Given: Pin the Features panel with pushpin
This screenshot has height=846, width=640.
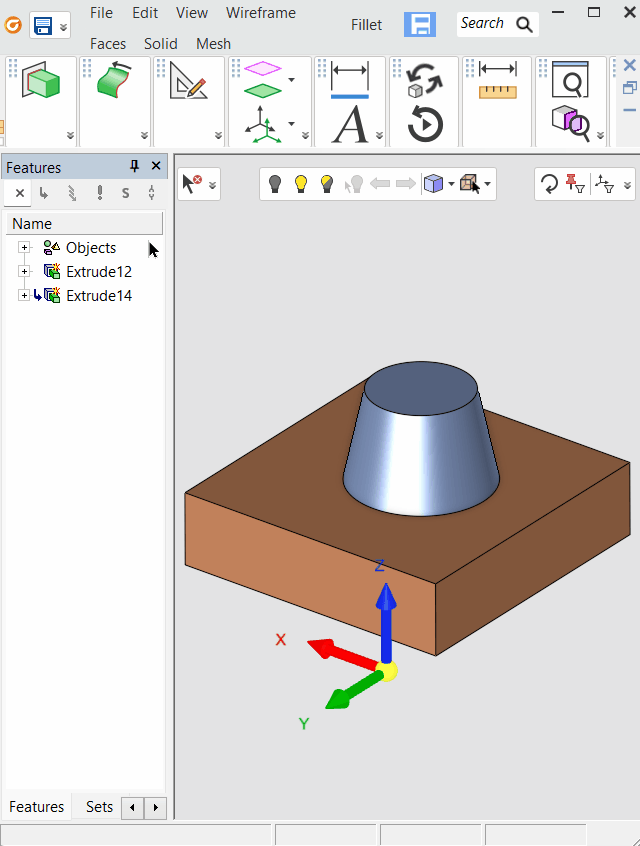Looking at the screenshot, I should click(x=135, y=167).
